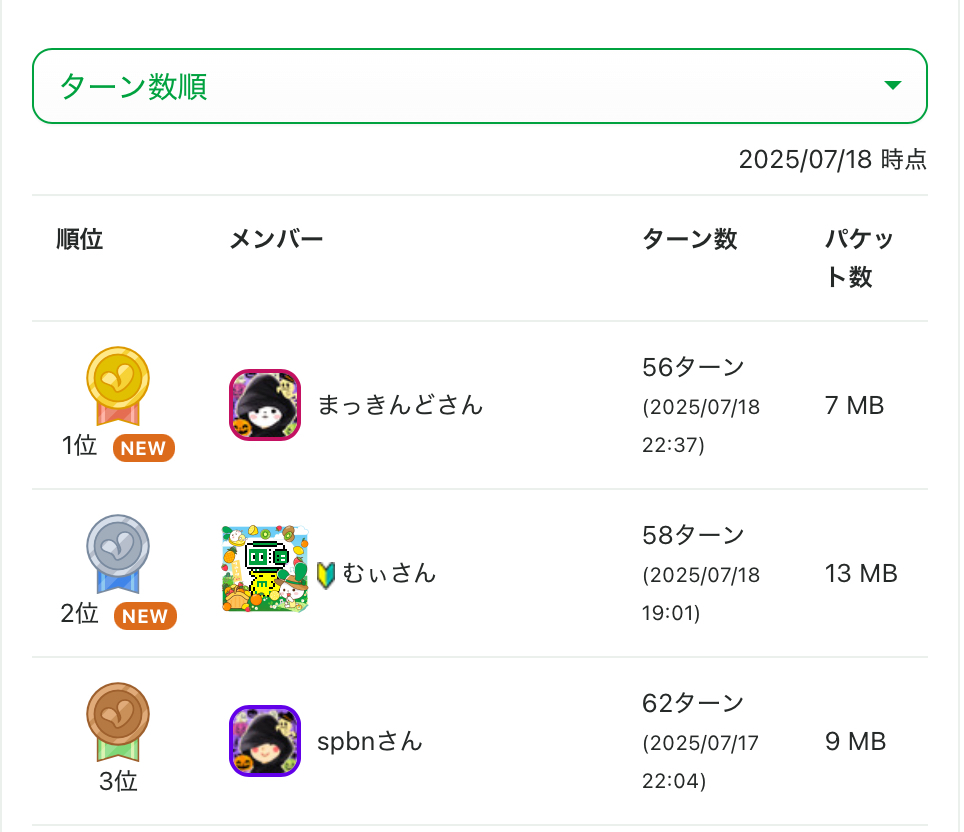The image size is (964, 832).
Task: Click the メンバー column header
Action: (x=276, y=239)
